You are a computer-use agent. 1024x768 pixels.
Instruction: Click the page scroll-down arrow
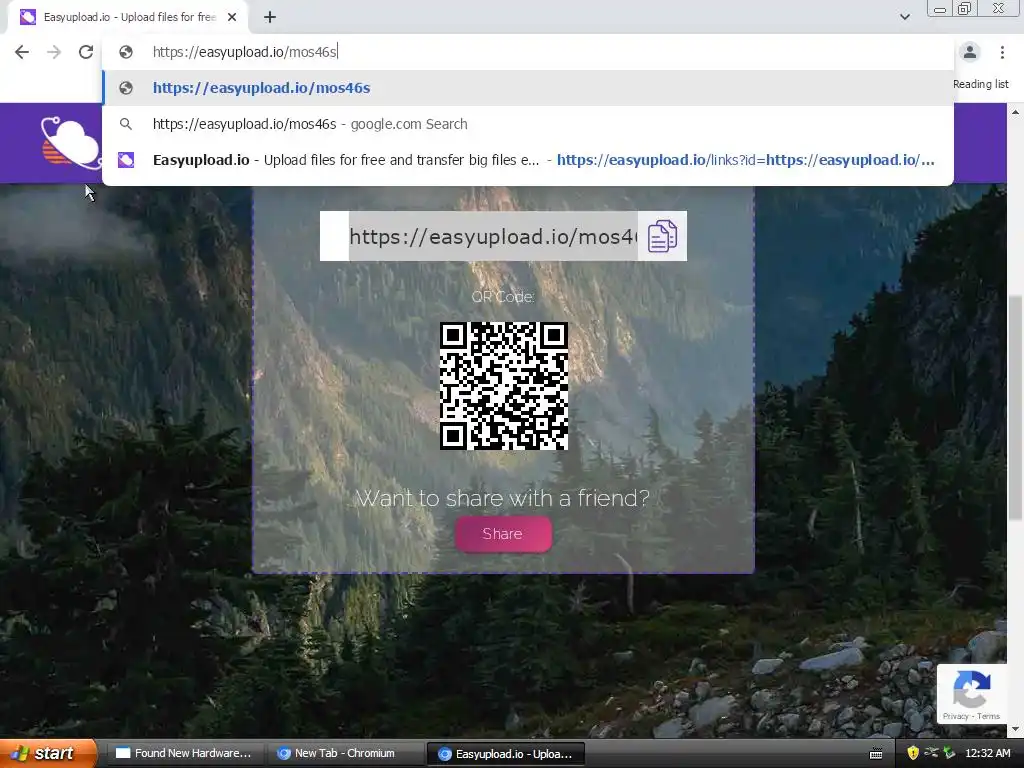pyautogui.click(x=1016, y=729)
